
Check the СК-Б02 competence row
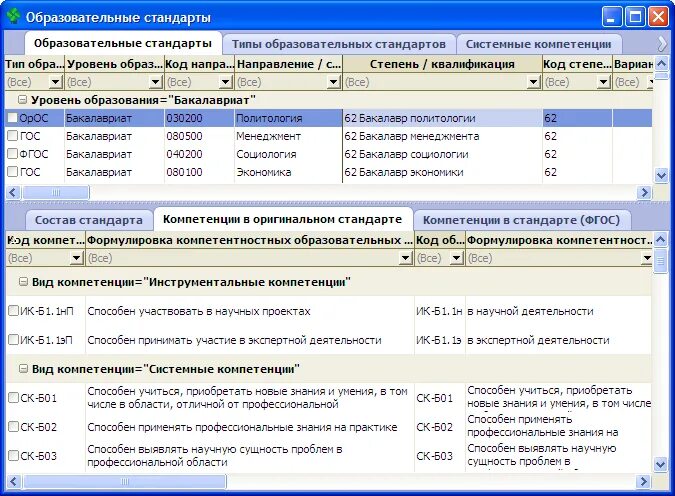(x=14, y=427)
